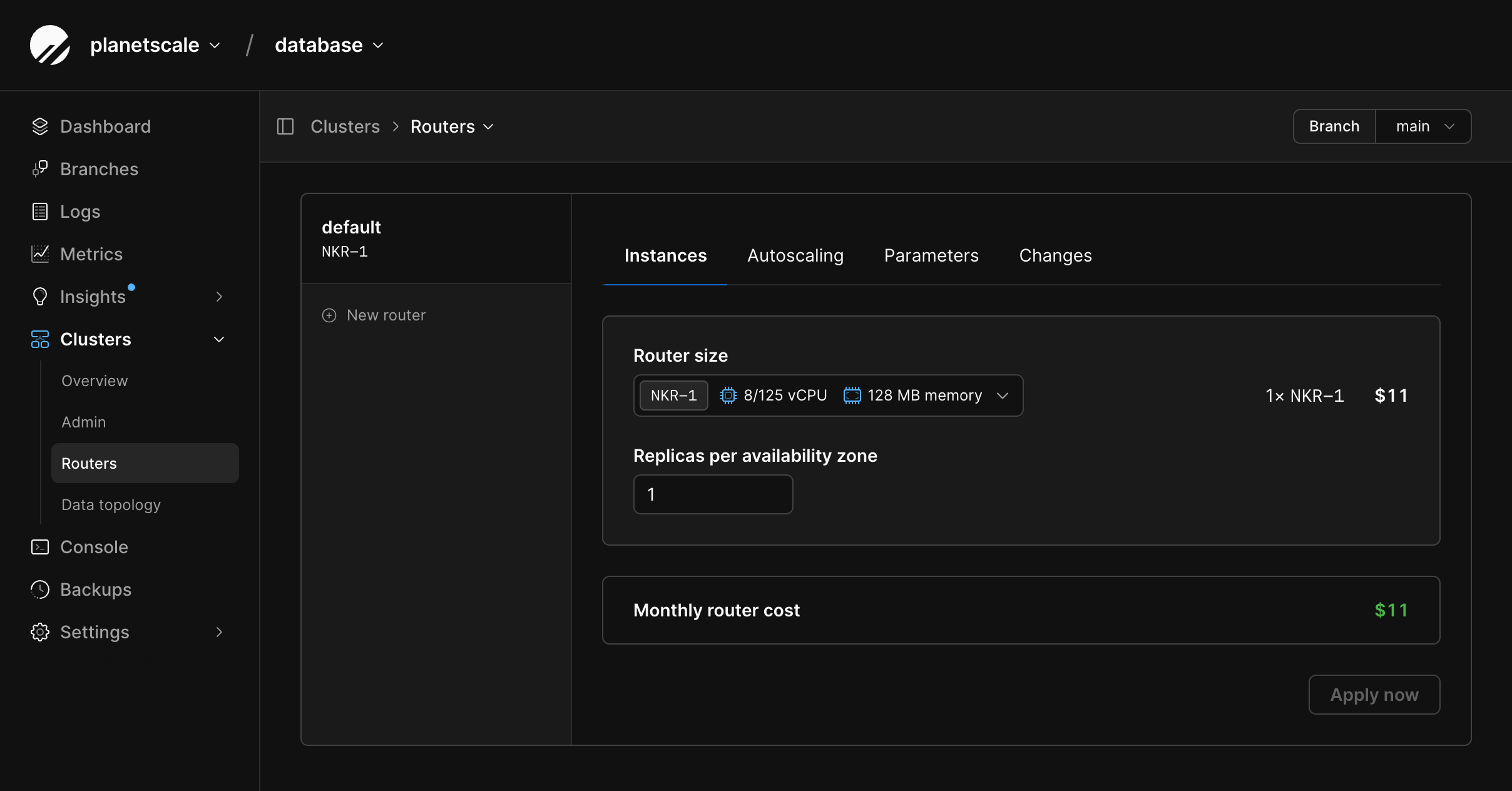Open the Console page
The image size is (1512, 791).
pos(94,547)
